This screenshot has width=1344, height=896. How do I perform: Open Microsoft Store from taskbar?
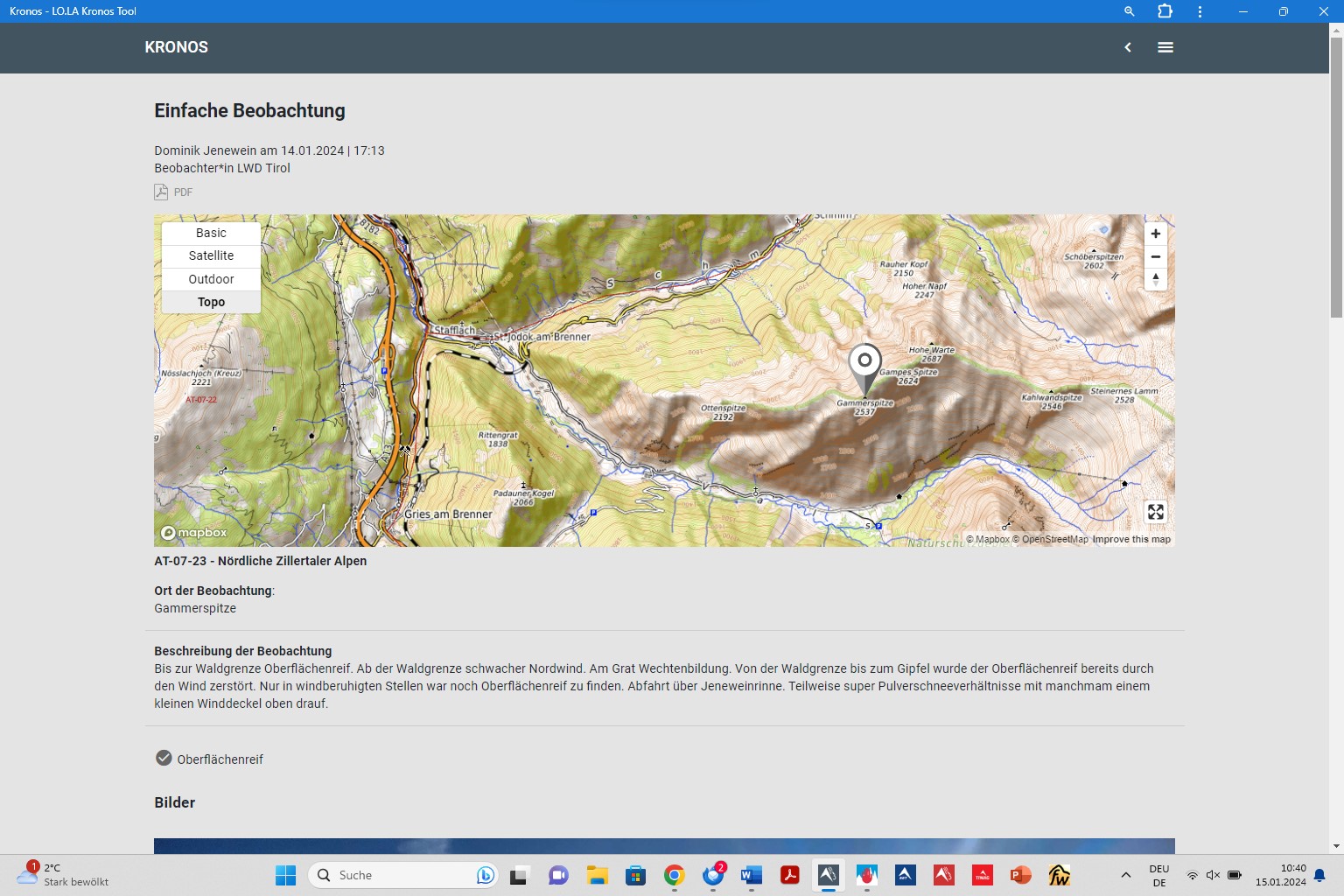click(635, 875)
